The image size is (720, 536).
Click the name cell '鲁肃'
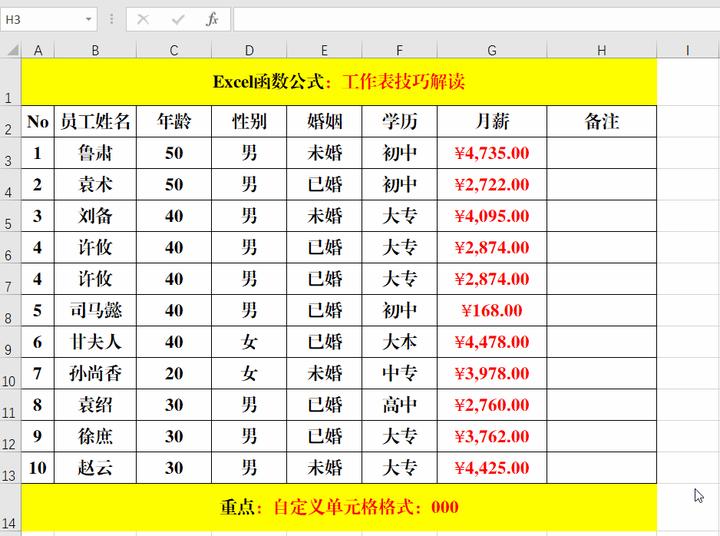[95, 153]
